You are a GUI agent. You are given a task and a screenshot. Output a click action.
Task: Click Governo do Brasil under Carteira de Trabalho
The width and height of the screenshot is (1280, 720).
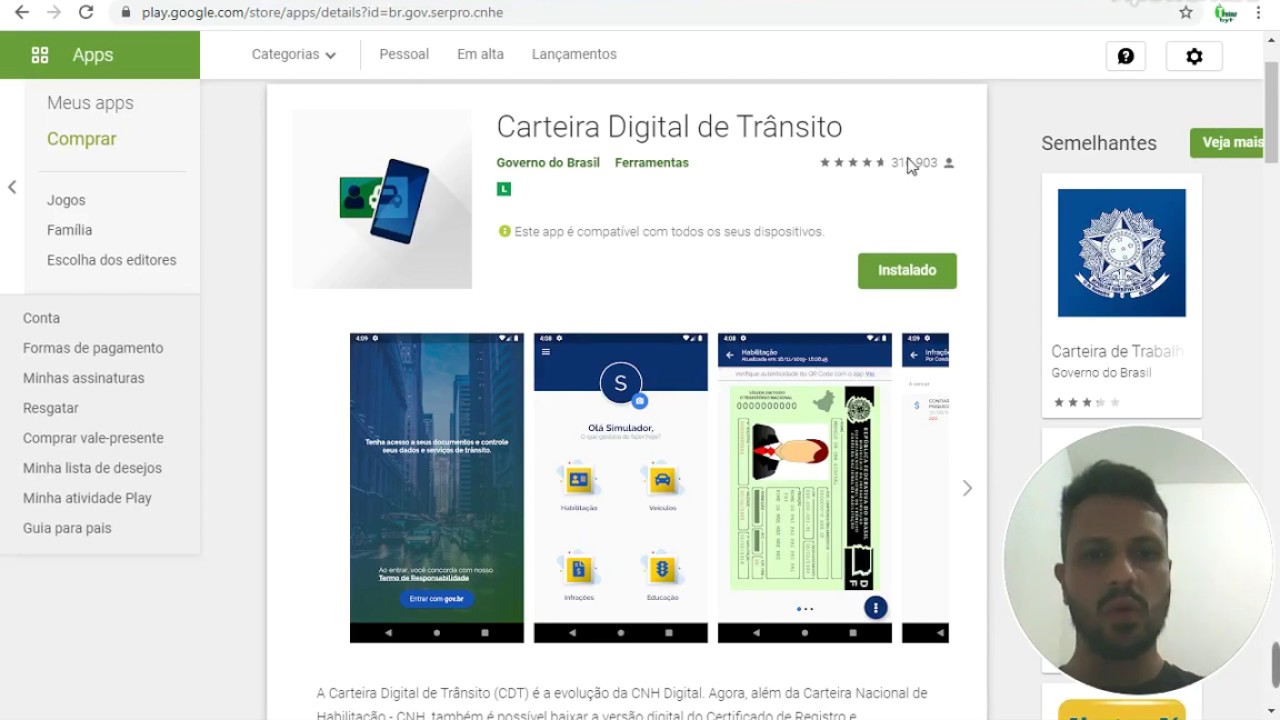coord(1101,372)
